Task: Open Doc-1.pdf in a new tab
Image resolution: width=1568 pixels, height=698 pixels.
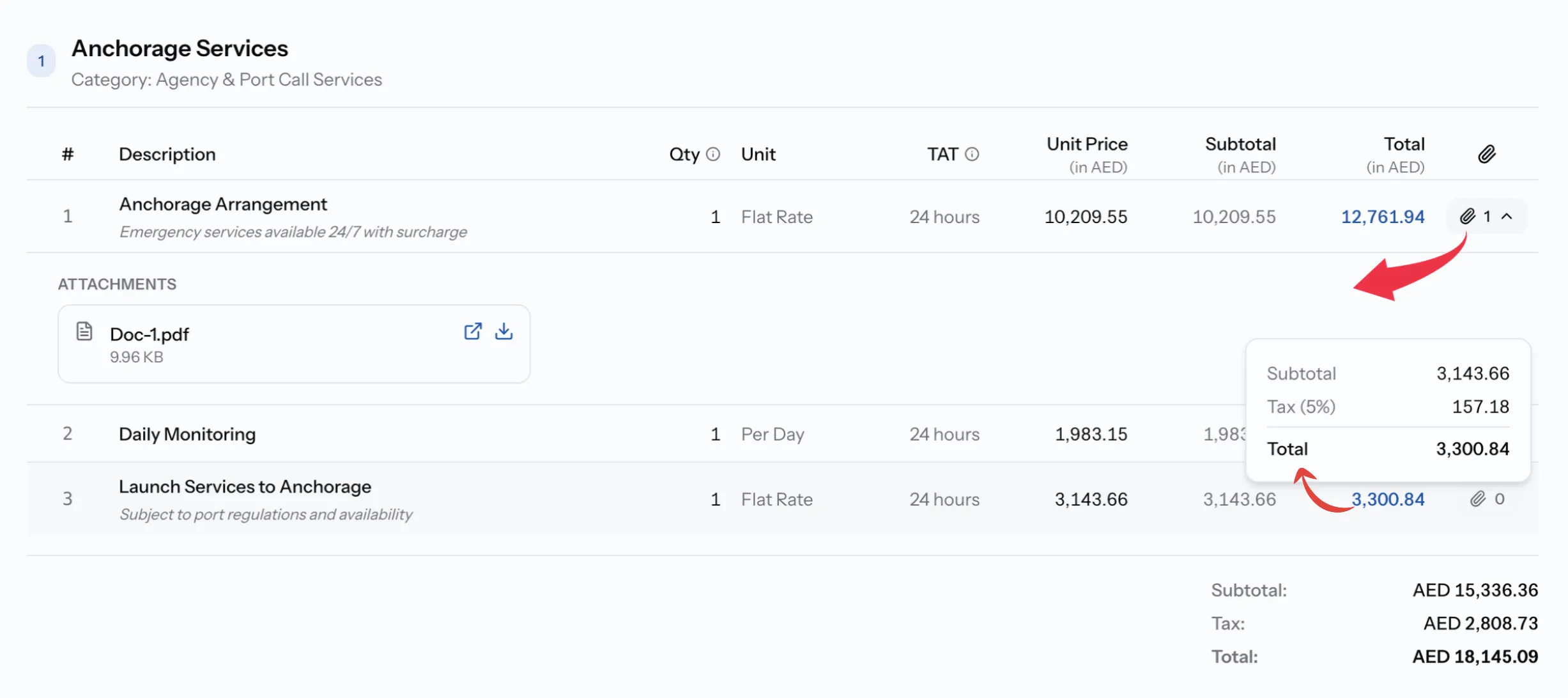Action: (x=472, y=331)
